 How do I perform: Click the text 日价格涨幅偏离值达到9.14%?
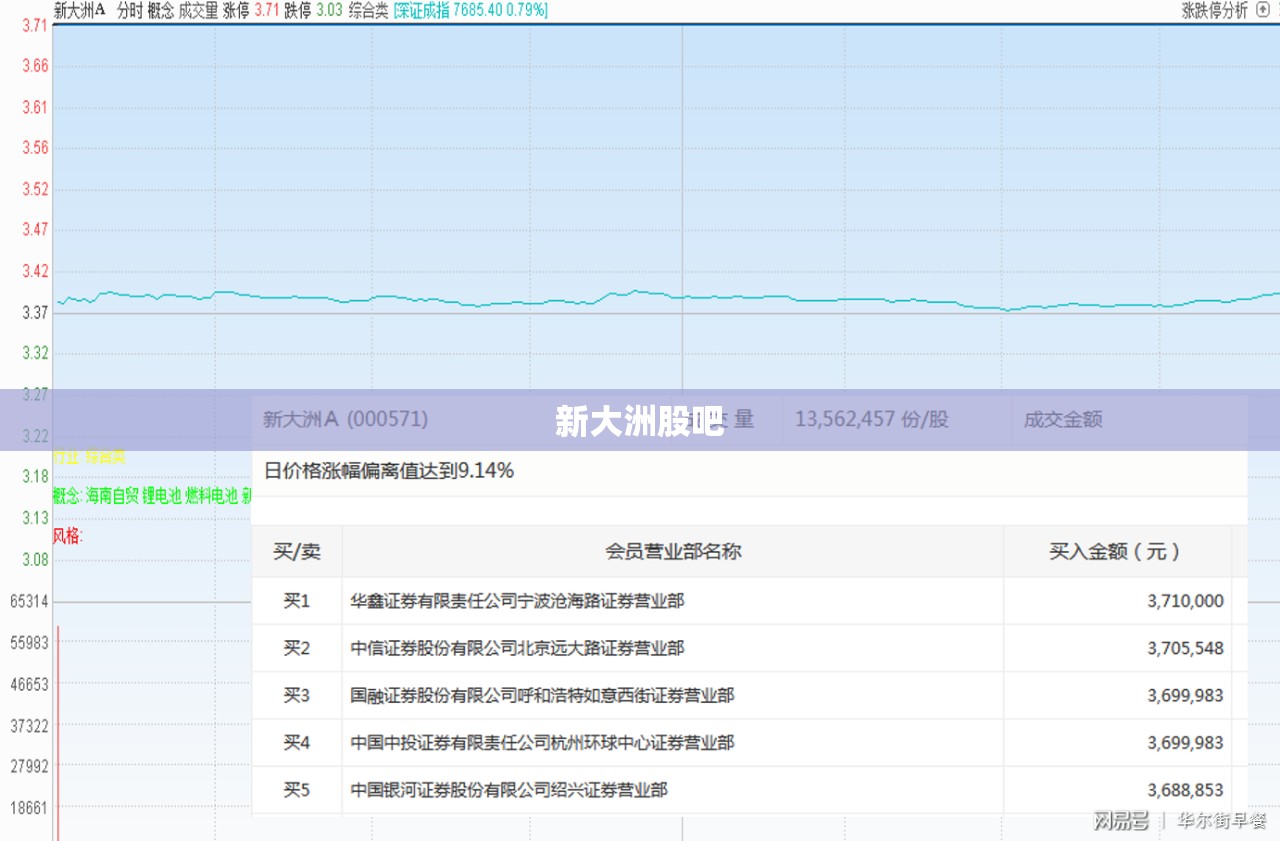[389, 471]
